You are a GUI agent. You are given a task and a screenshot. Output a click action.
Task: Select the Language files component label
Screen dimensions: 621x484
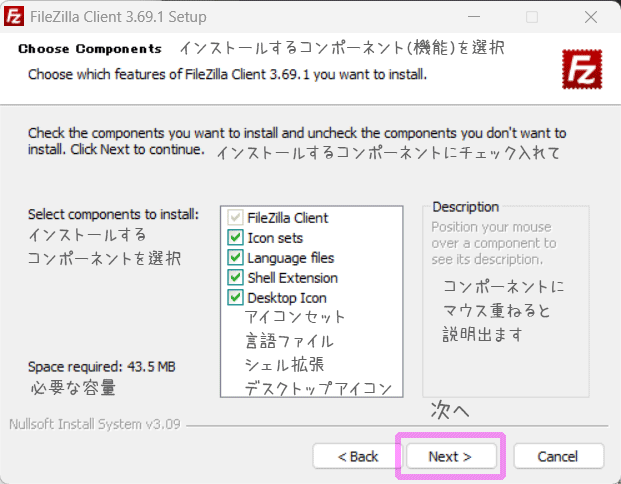click(x=291, y=258)
